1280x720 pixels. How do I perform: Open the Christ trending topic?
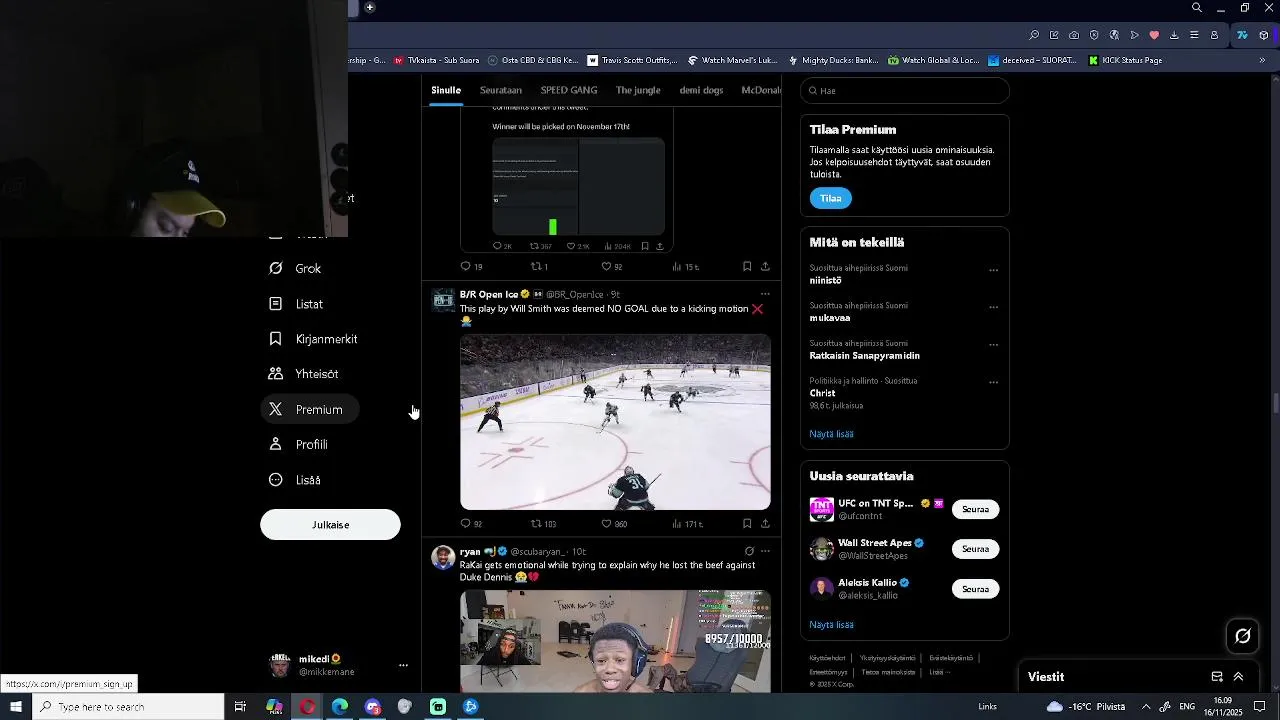pos(822,393)
